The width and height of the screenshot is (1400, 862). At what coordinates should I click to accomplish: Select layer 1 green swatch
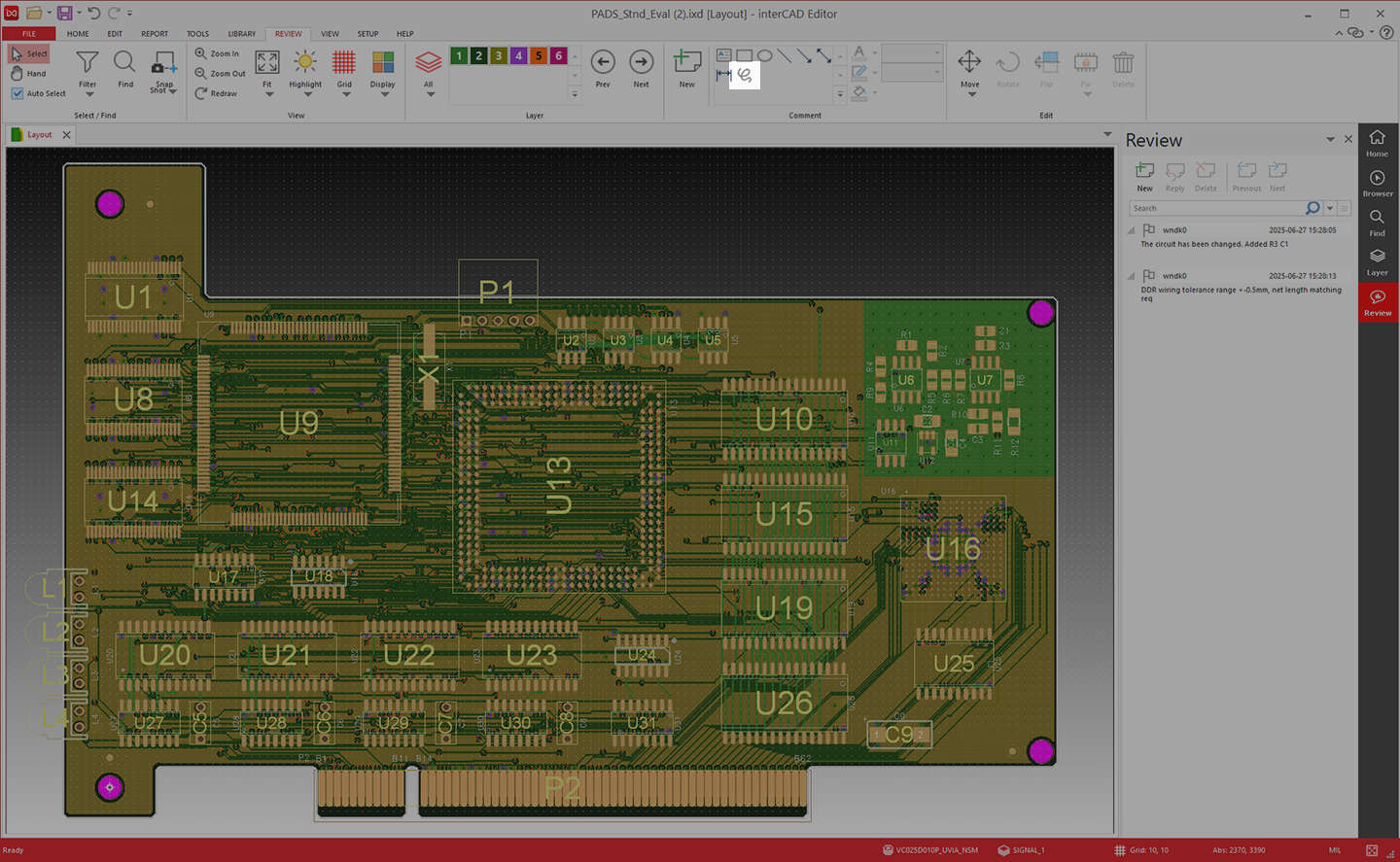click(459, 55)
